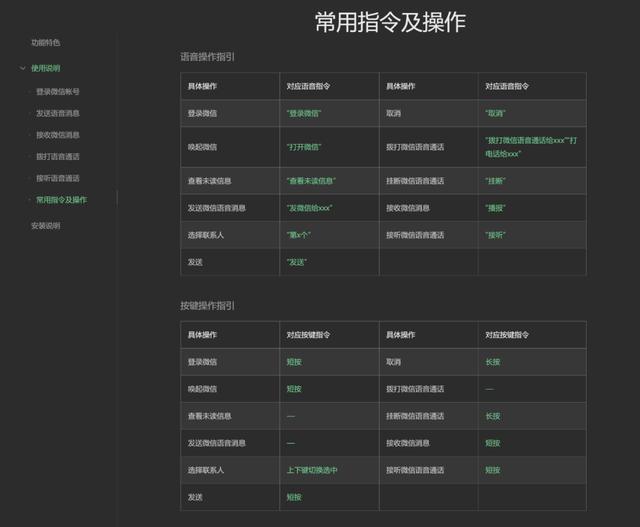Image resolution: width=640 pixels, height=527 pixels.
Task: Click the page title 常用指令及操作
Action: click(390, 22)
